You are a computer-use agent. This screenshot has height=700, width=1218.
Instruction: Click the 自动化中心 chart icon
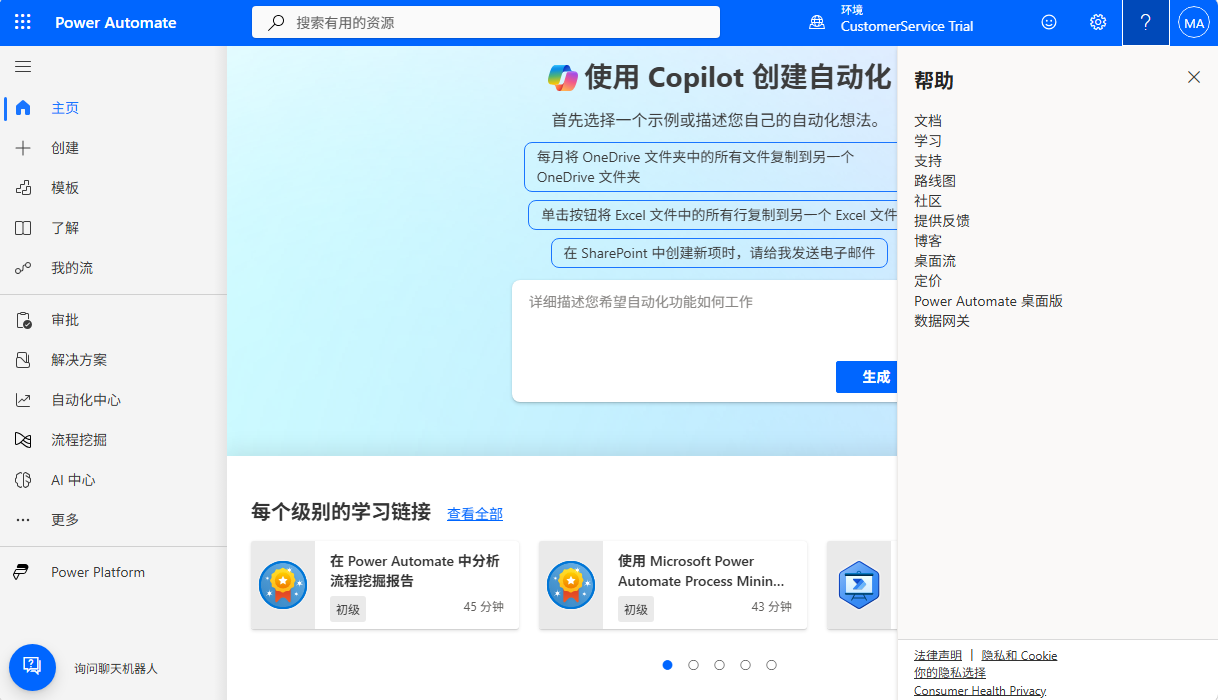pyautogui.click(x=23, y=400)
